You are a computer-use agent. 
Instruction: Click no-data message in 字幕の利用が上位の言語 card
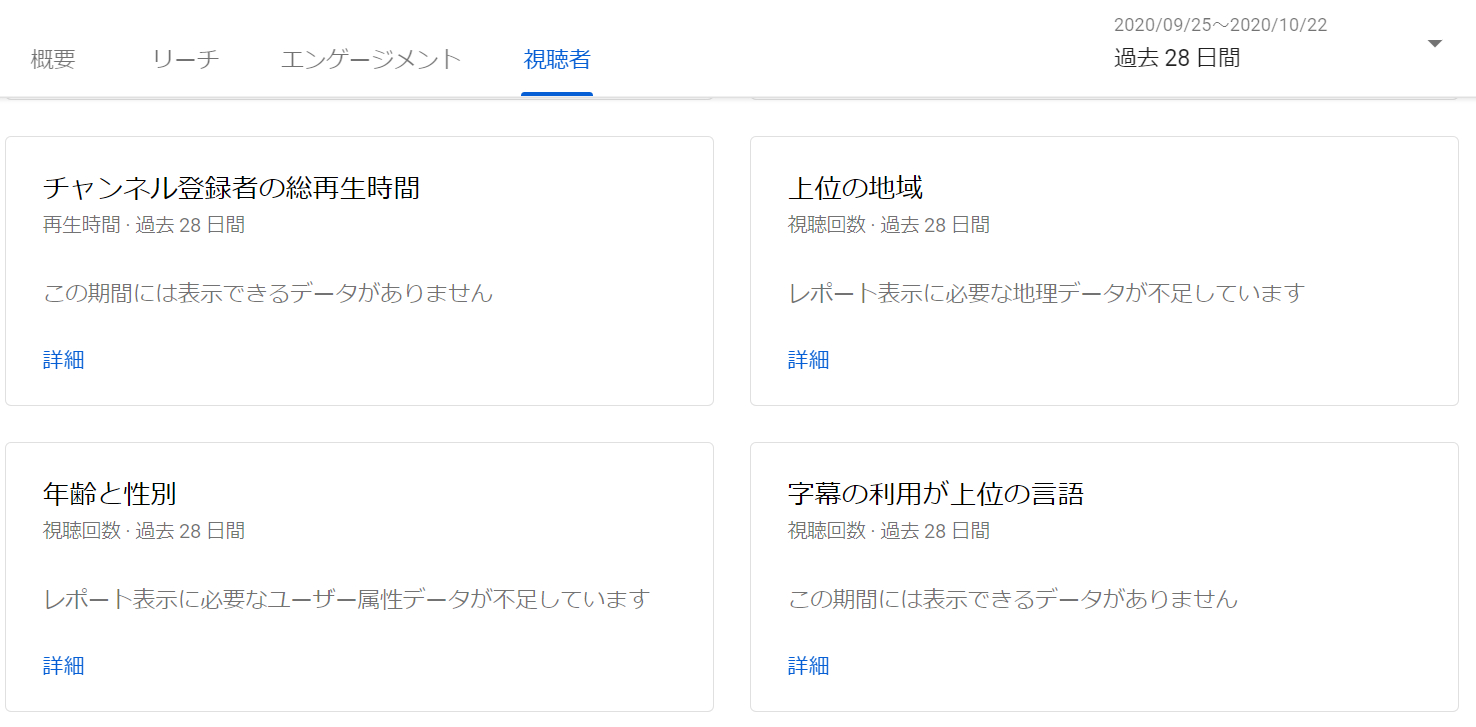pos(1013,600)
